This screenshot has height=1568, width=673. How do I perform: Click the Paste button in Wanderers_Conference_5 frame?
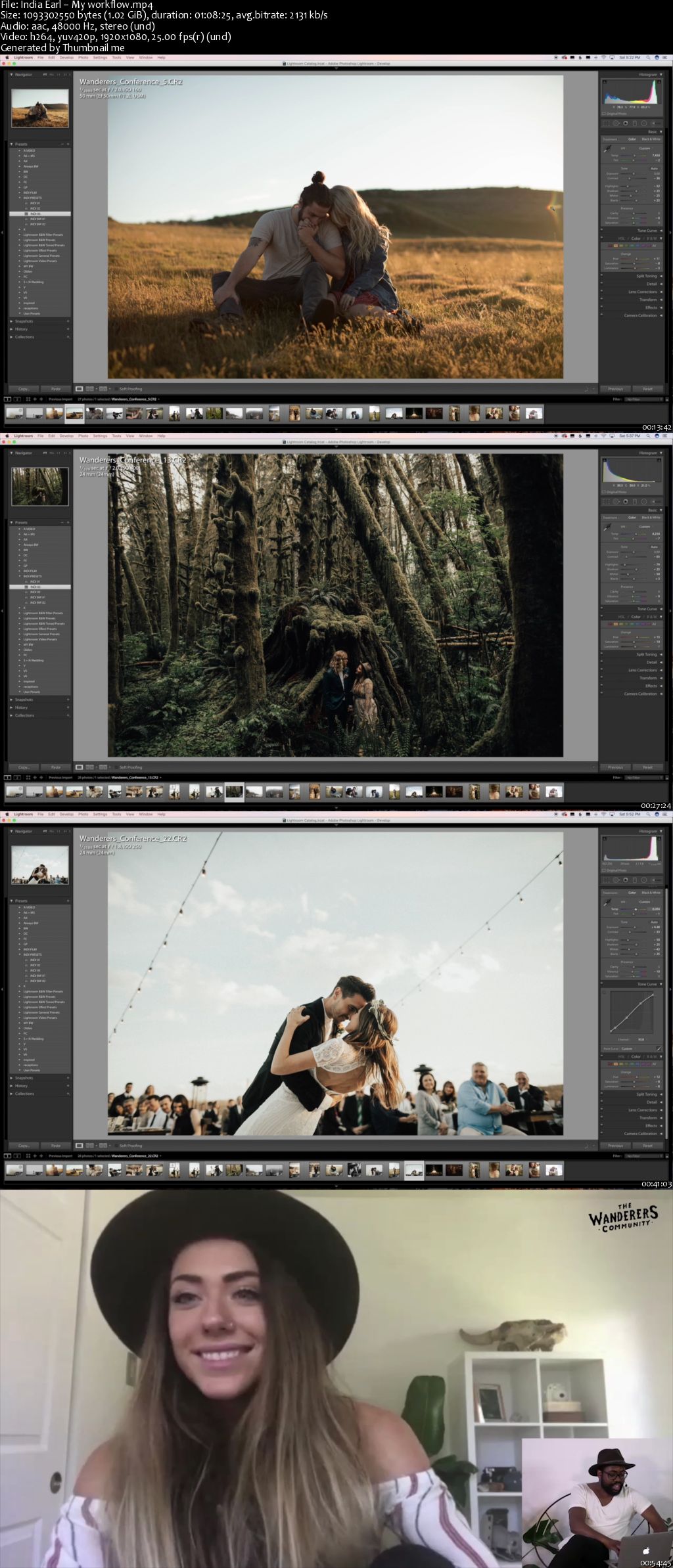pyautogui.click(x=56, y=389)
